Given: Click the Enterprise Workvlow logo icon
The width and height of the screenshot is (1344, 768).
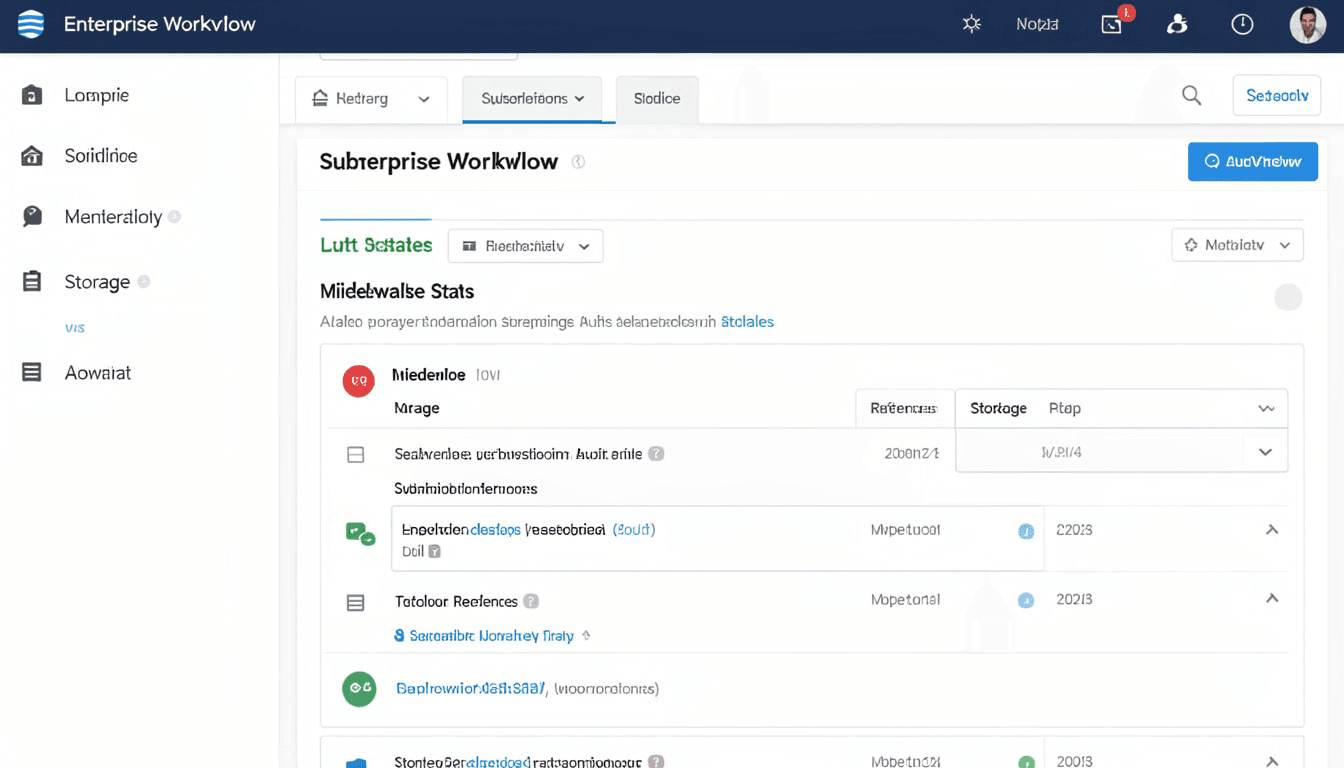Looking at the screenshot, I should [31, 24].
